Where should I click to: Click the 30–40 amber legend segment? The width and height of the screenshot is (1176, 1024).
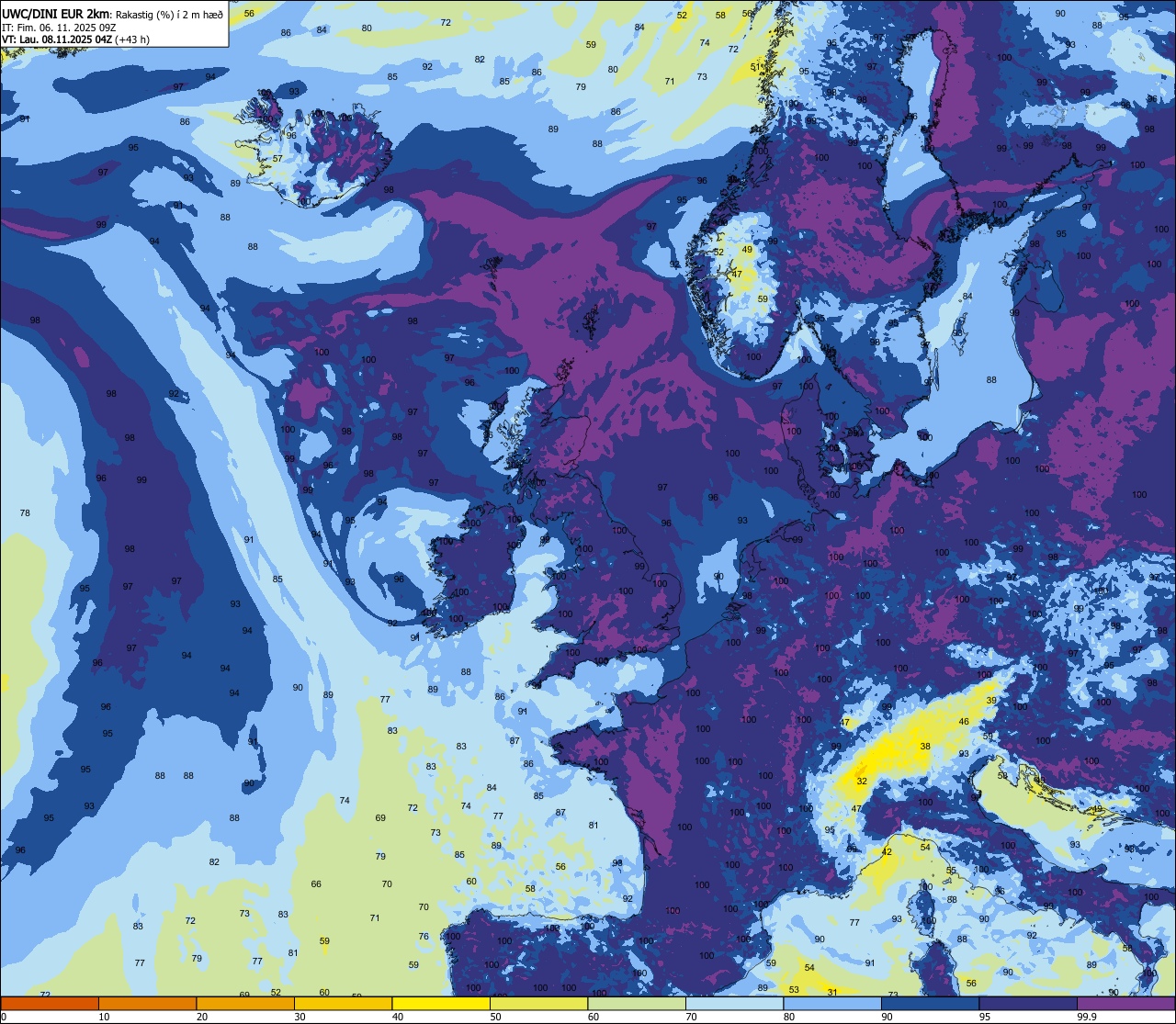click(343, 1003)
